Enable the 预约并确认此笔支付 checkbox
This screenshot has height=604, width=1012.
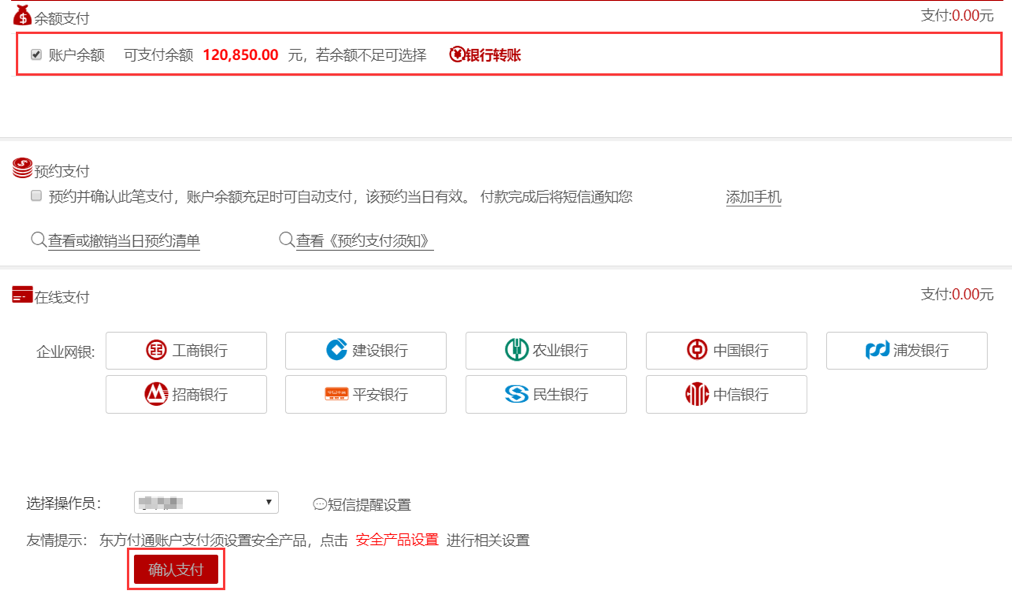click(36, 196)
